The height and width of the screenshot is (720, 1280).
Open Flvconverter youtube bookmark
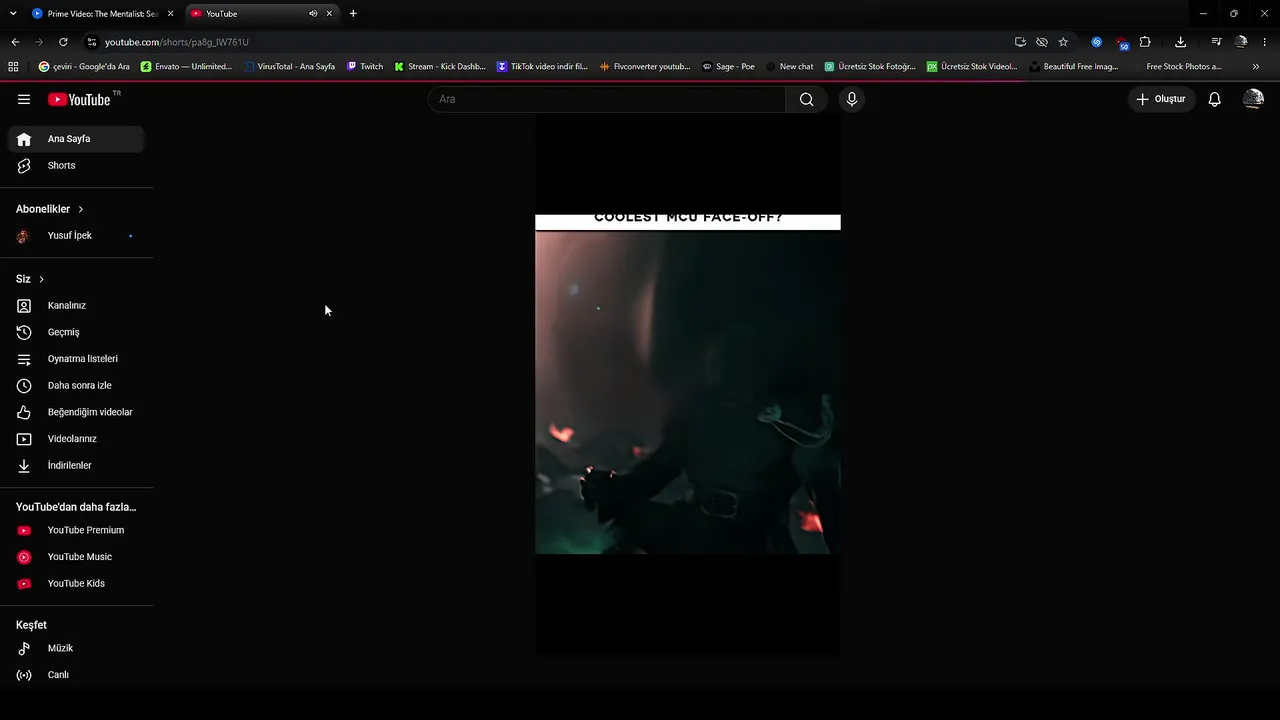(x=645, y=67)
